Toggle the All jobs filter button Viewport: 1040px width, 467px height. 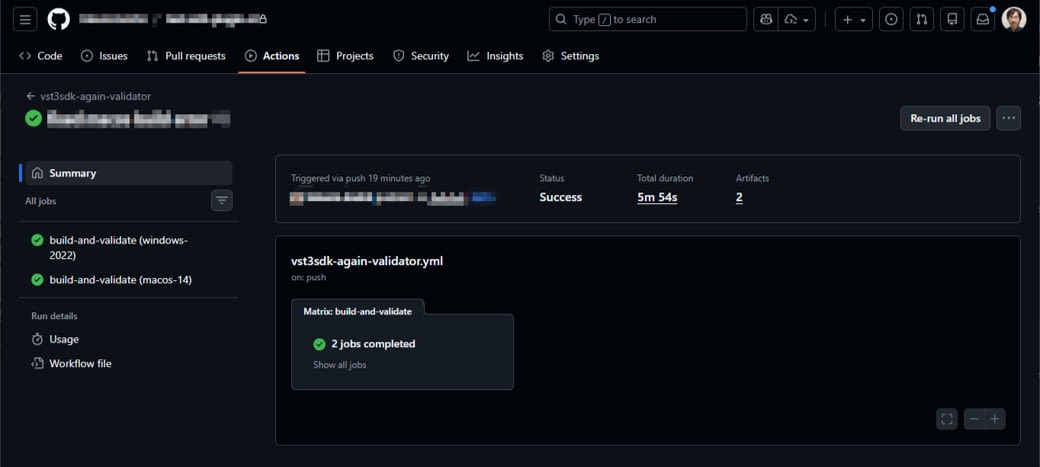(x=222, y=201)
